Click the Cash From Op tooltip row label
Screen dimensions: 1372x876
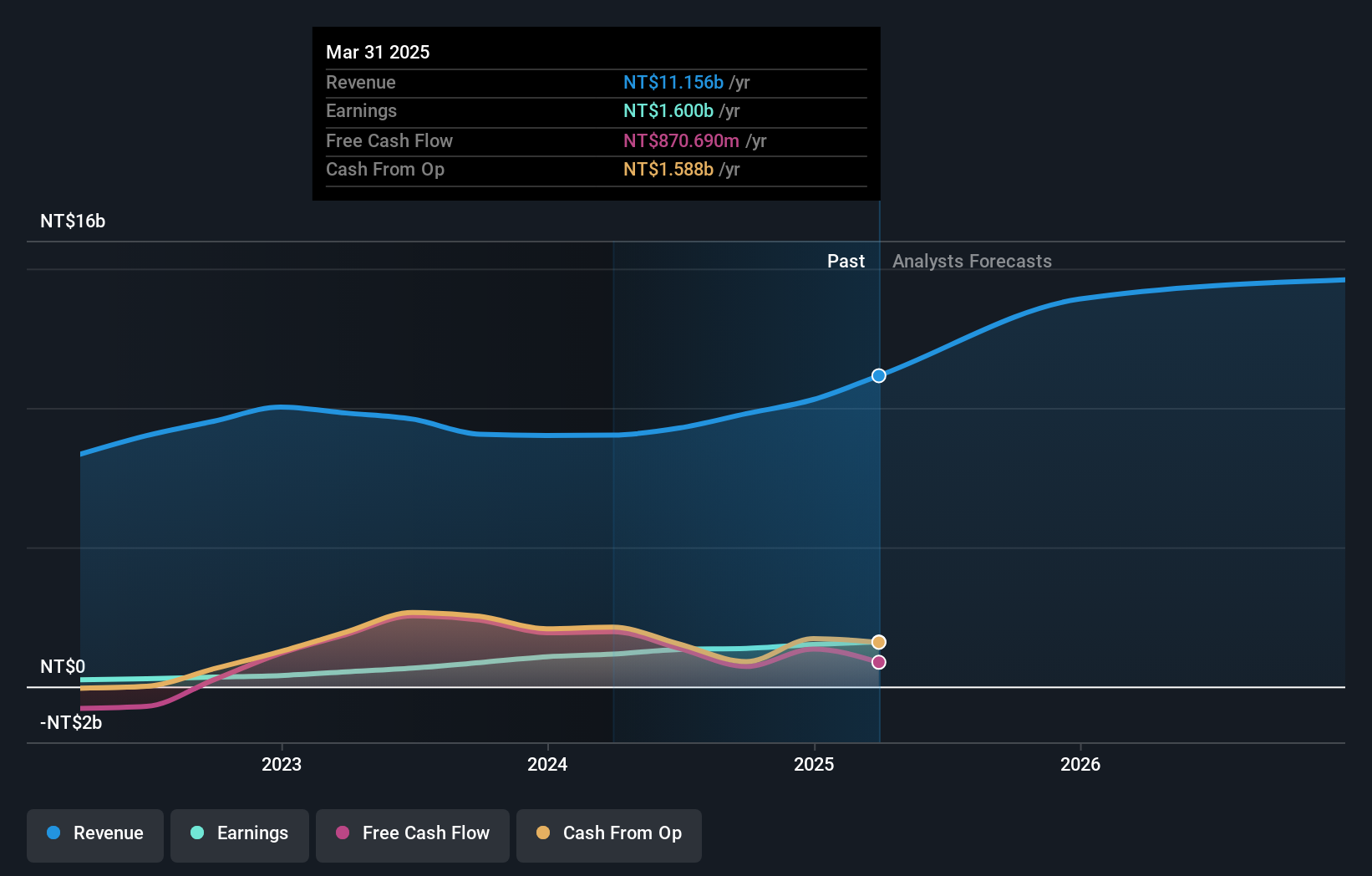pyautogui.click(x=385, y=169)
